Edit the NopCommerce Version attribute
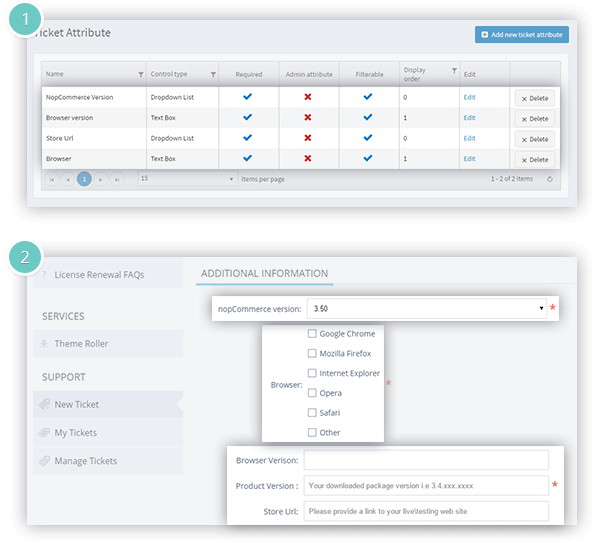600x543 pixels. point(469,97)
